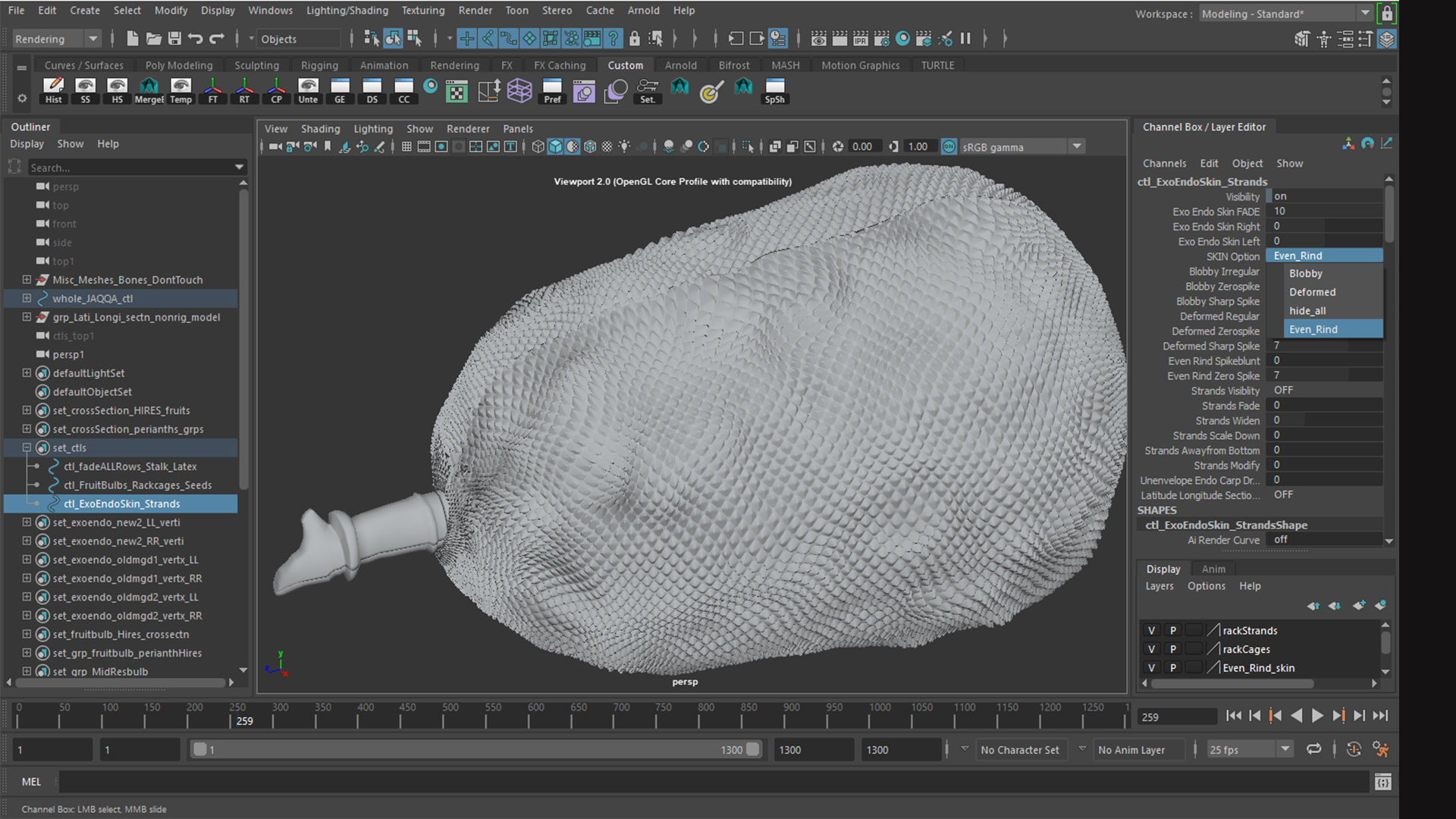Toggle visibility V of rackCages layer
1456x819 pixels.
point(1151,649)
